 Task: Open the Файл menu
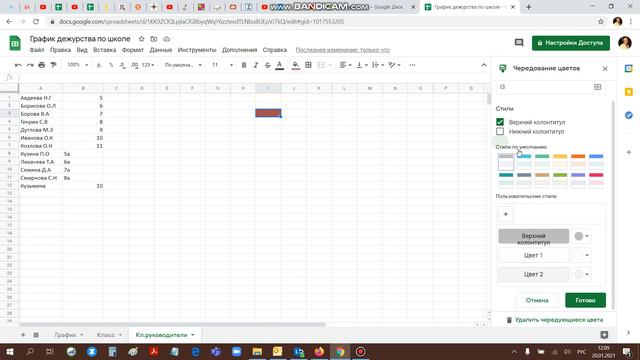(x=37, y=50)
